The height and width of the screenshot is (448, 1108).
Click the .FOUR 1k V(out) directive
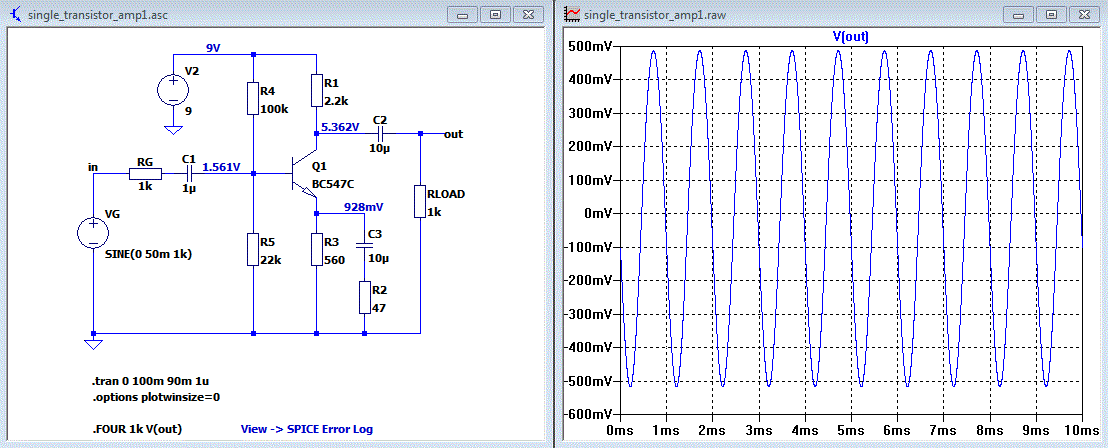136,429
